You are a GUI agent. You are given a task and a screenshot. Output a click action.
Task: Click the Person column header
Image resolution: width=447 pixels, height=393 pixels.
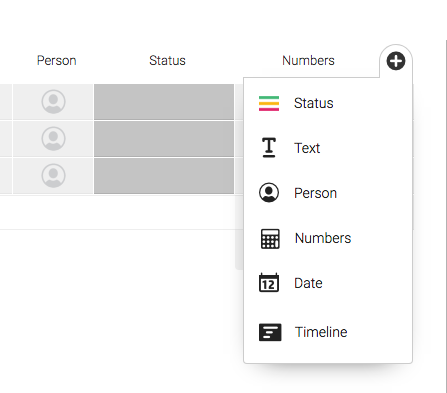click(x=56, y=61)
